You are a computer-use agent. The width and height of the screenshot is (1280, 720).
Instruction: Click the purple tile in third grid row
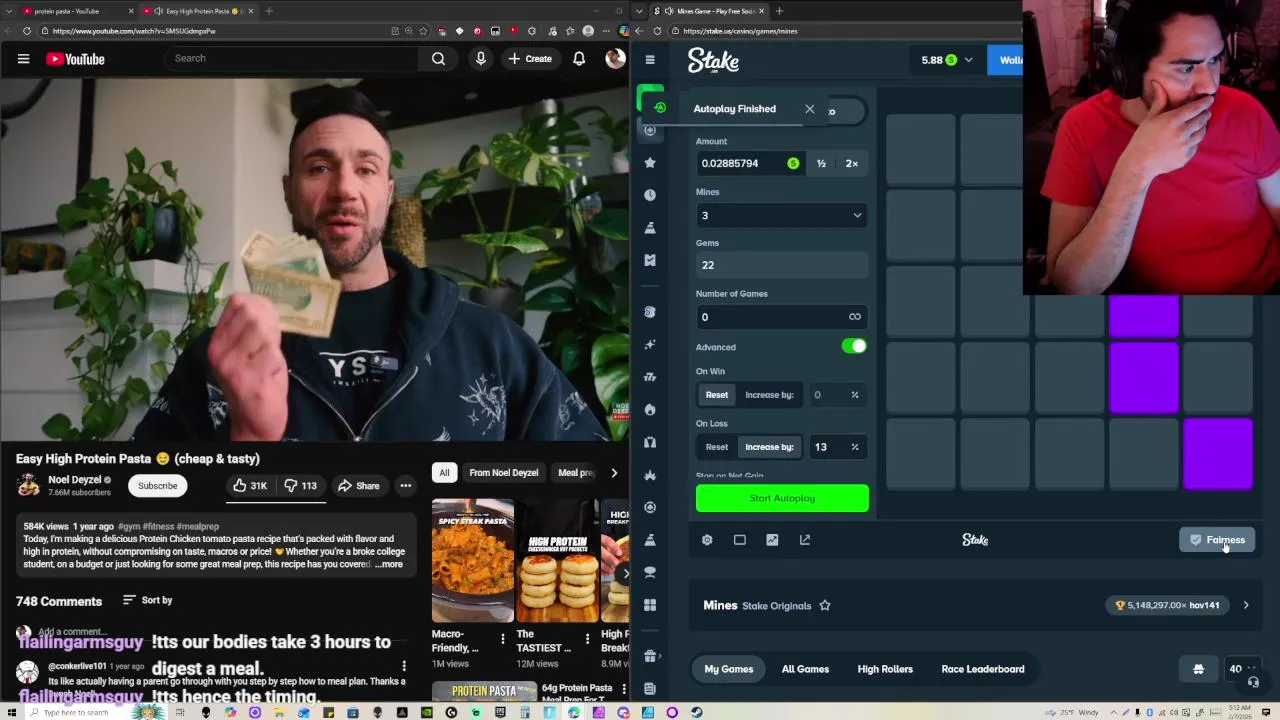click(x=1144, y=317)
